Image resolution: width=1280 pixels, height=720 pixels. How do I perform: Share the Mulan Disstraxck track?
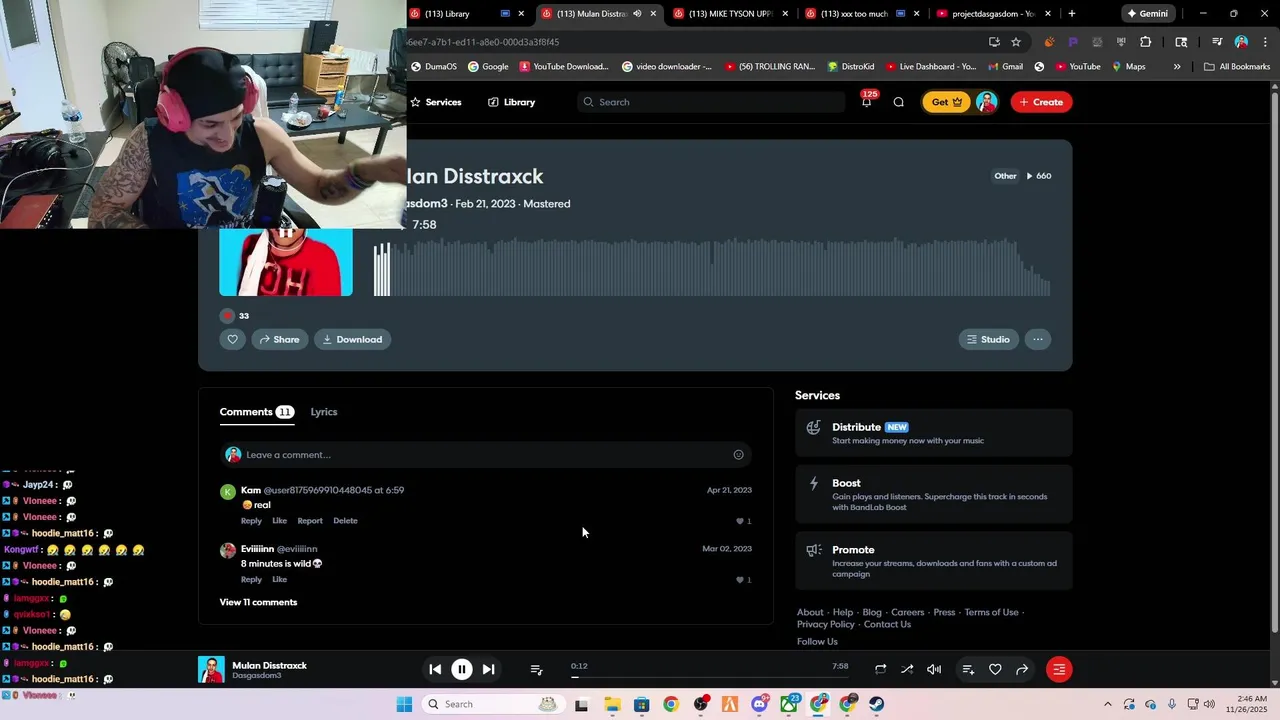[279, 339]
